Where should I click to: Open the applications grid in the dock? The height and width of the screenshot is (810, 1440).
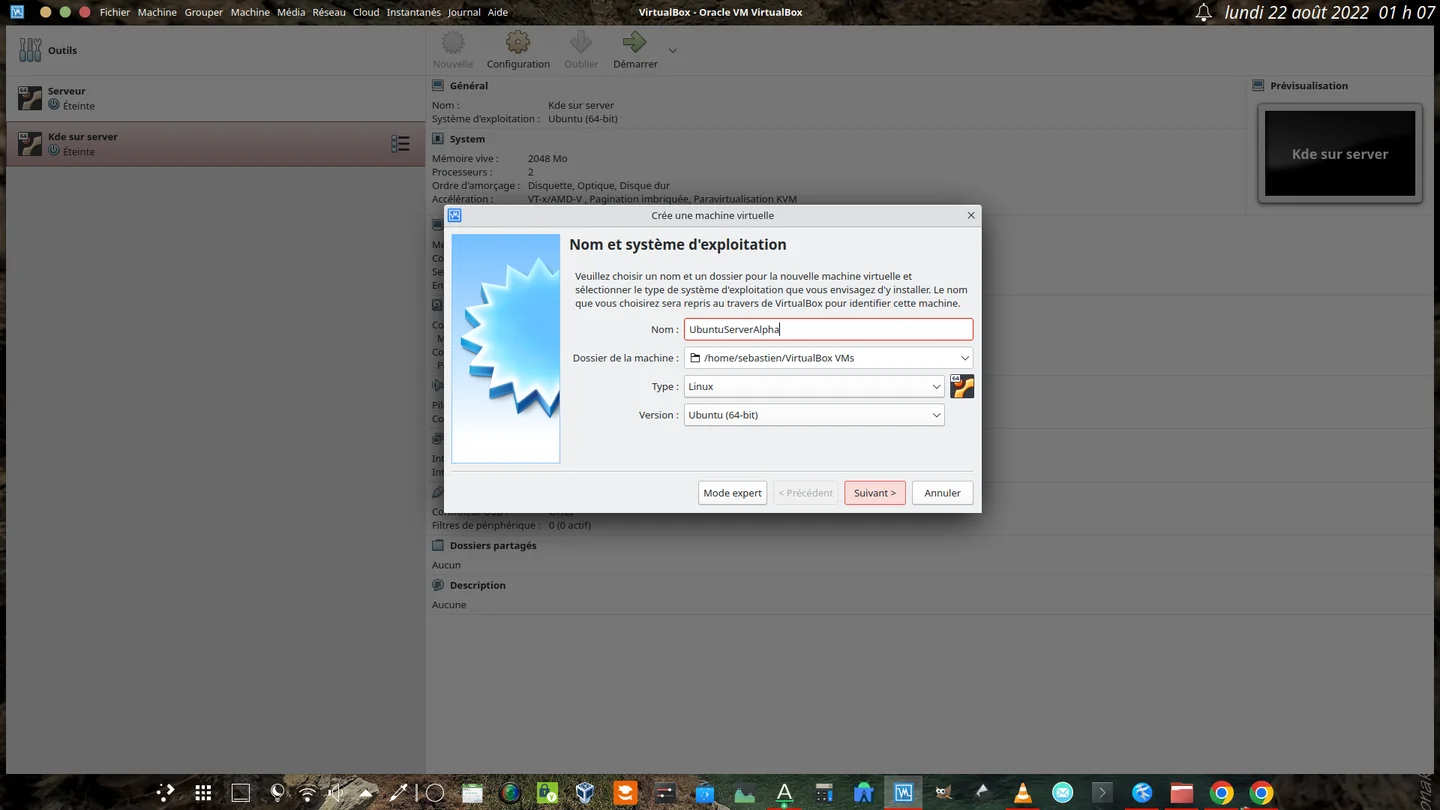pyautogui.click(x=203, y=793)
